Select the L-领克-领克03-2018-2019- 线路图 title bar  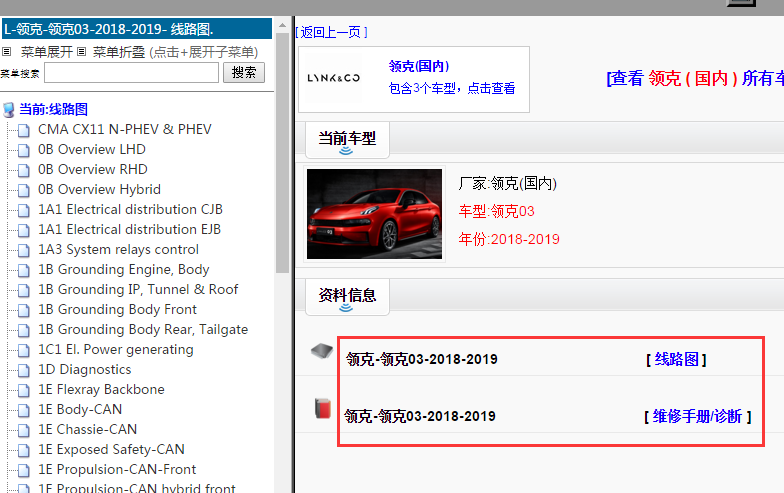click(136, 28)
